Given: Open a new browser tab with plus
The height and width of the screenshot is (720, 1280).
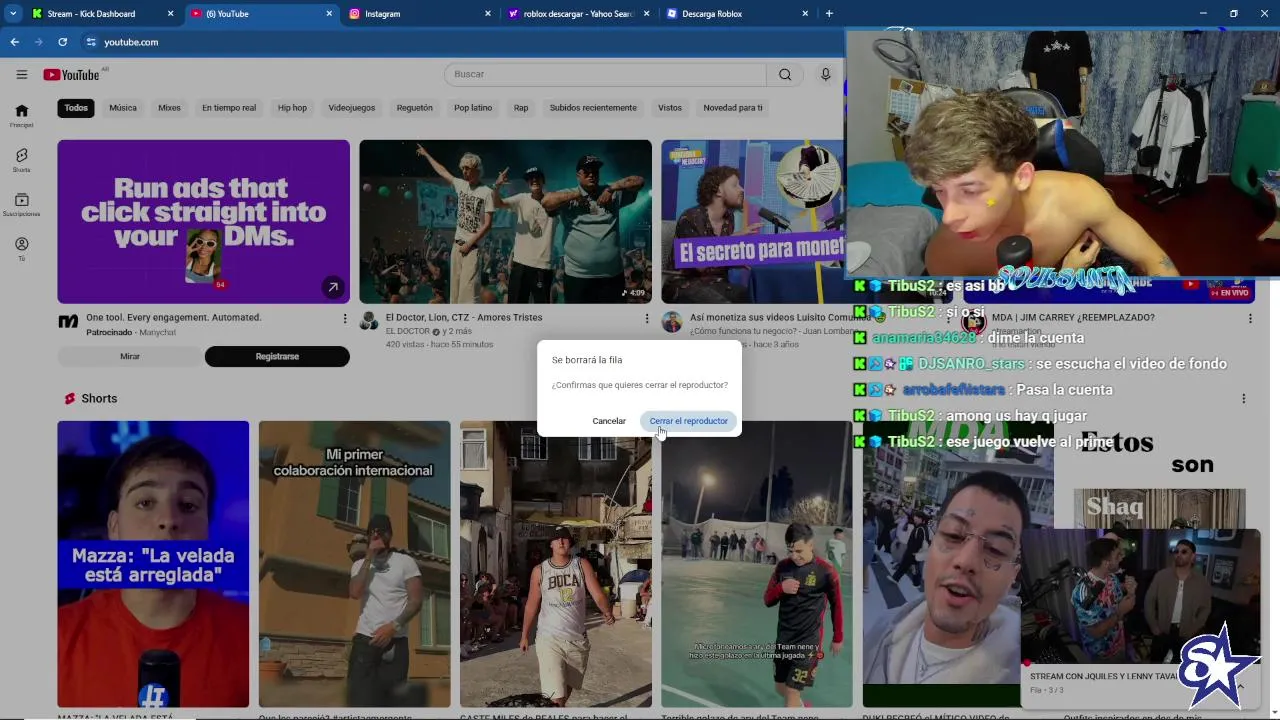Looking at the screenshot, I should click(x=828, y=14).
